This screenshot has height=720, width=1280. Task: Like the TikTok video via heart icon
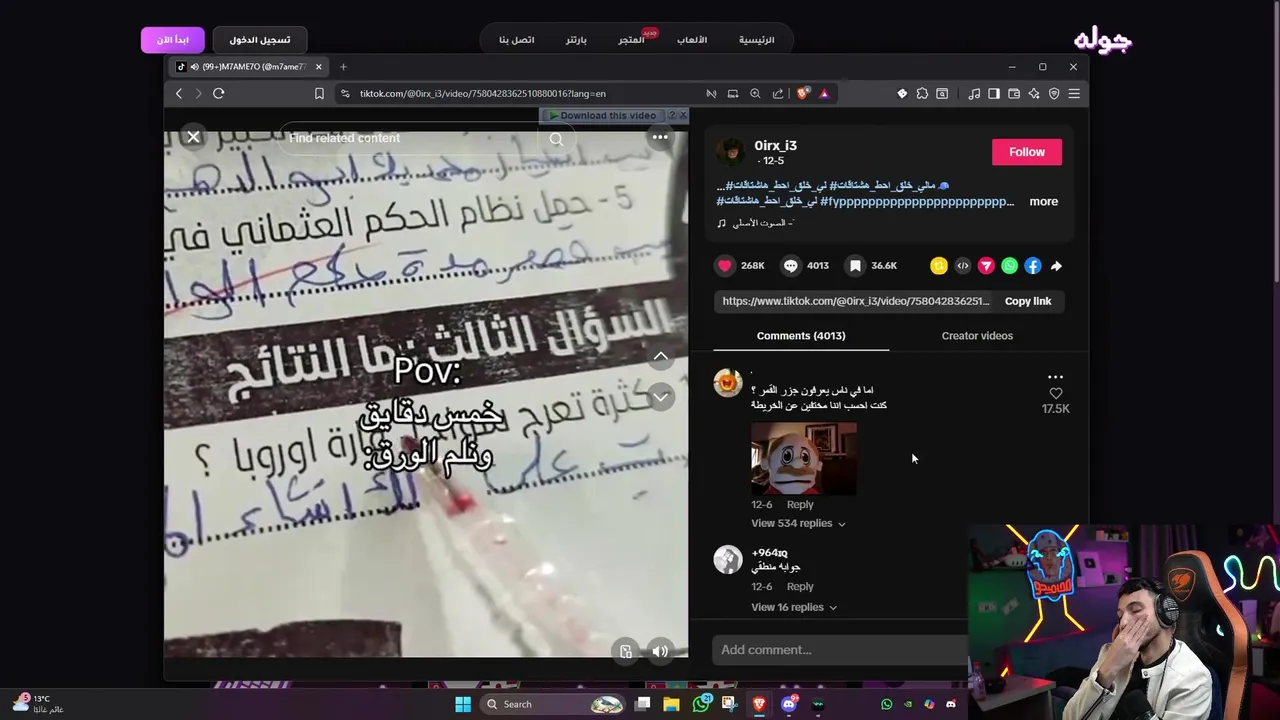pos(725,265)
